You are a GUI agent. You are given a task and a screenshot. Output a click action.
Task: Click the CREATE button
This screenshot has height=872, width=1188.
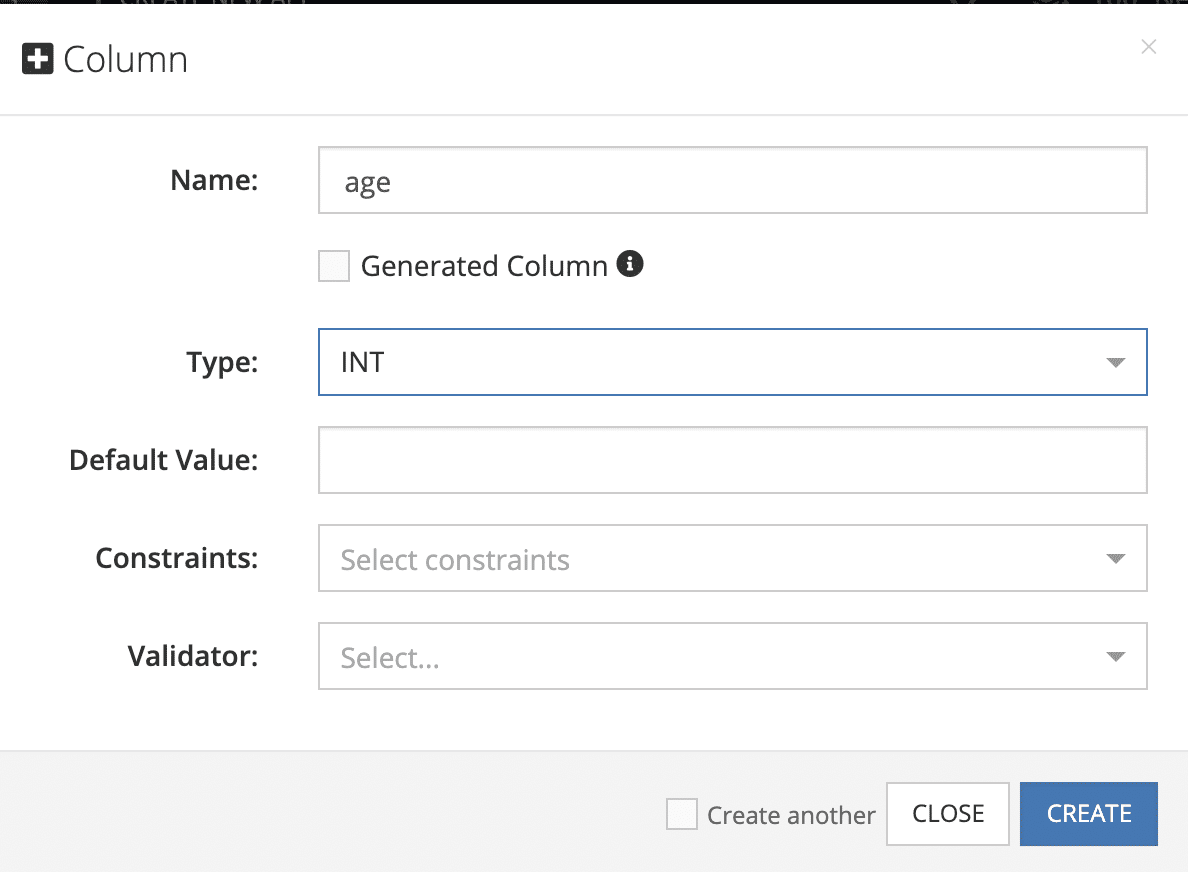1089,814
